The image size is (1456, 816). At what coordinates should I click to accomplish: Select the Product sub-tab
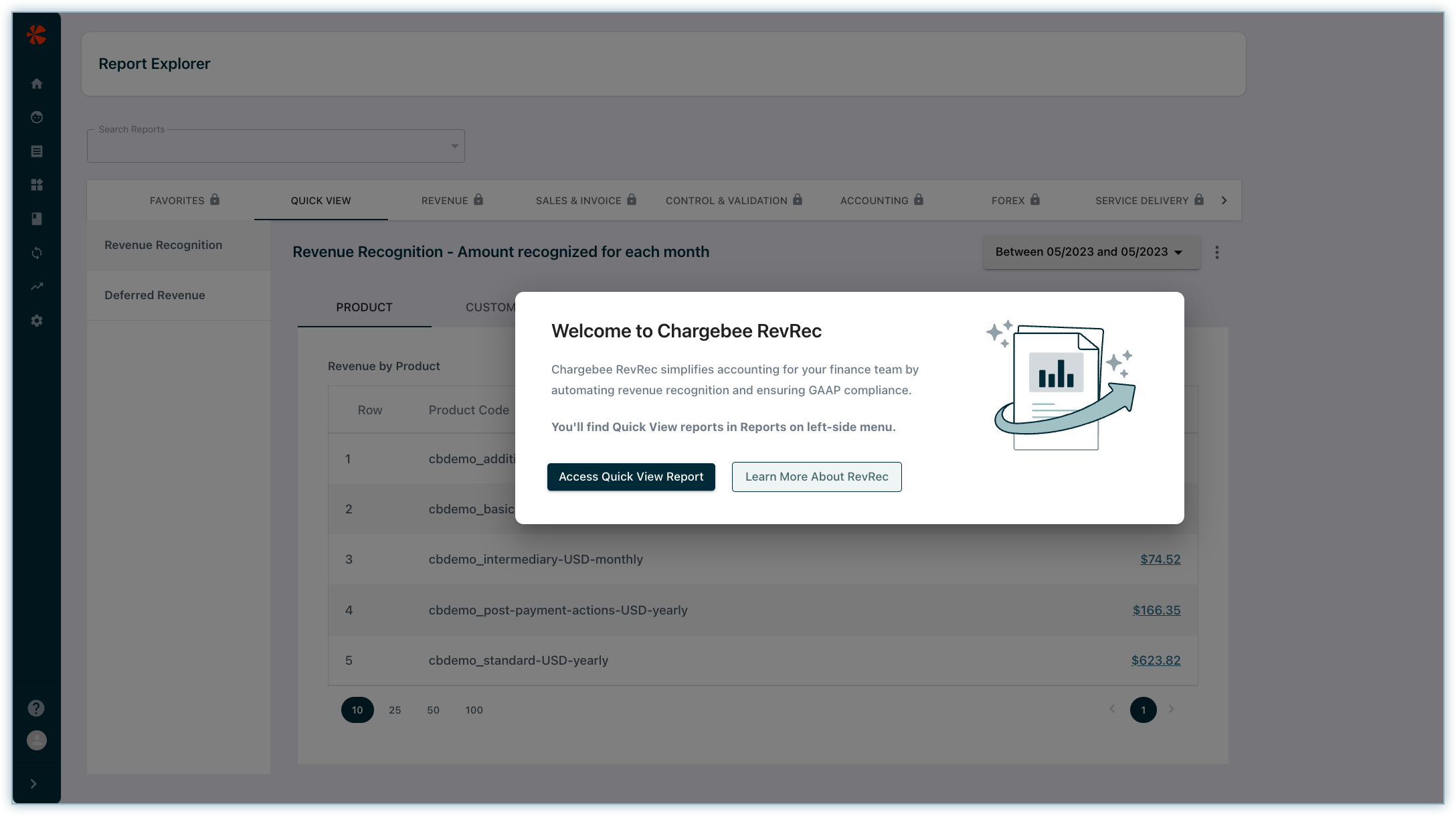click(364, 307)
